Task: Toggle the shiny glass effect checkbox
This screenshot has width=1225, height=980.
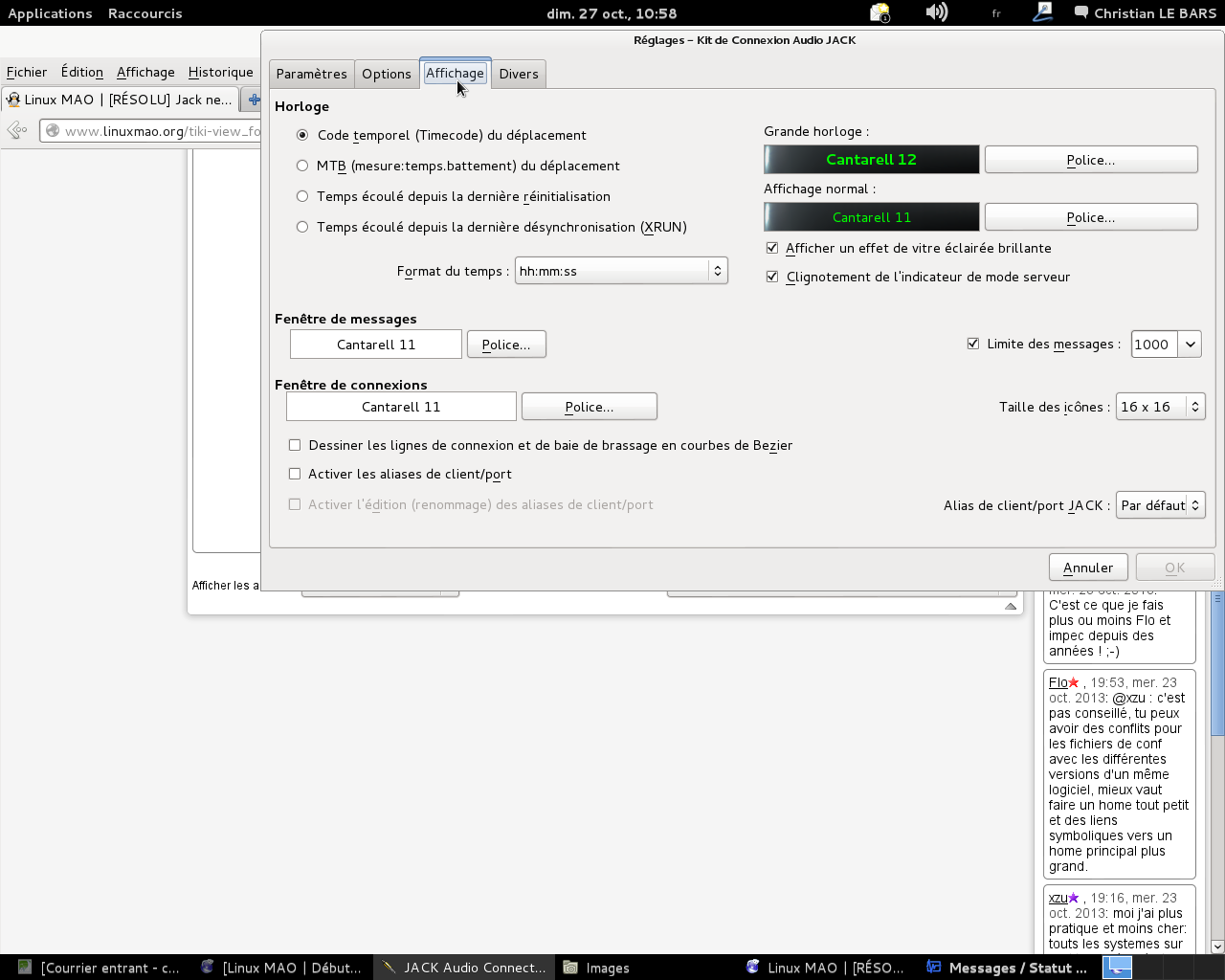Action: 772,248
